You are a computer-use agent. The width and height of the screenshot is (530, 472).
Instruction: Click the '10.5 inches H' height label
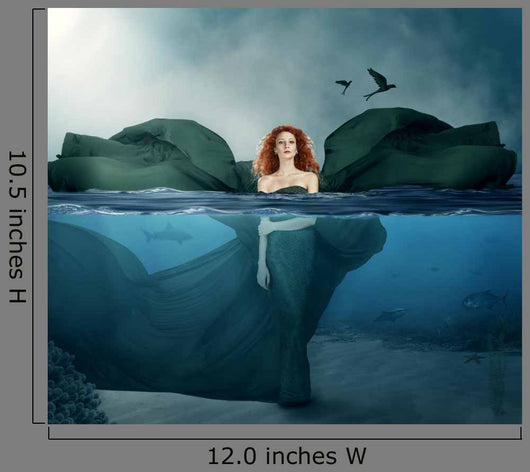tap(18, 227)
